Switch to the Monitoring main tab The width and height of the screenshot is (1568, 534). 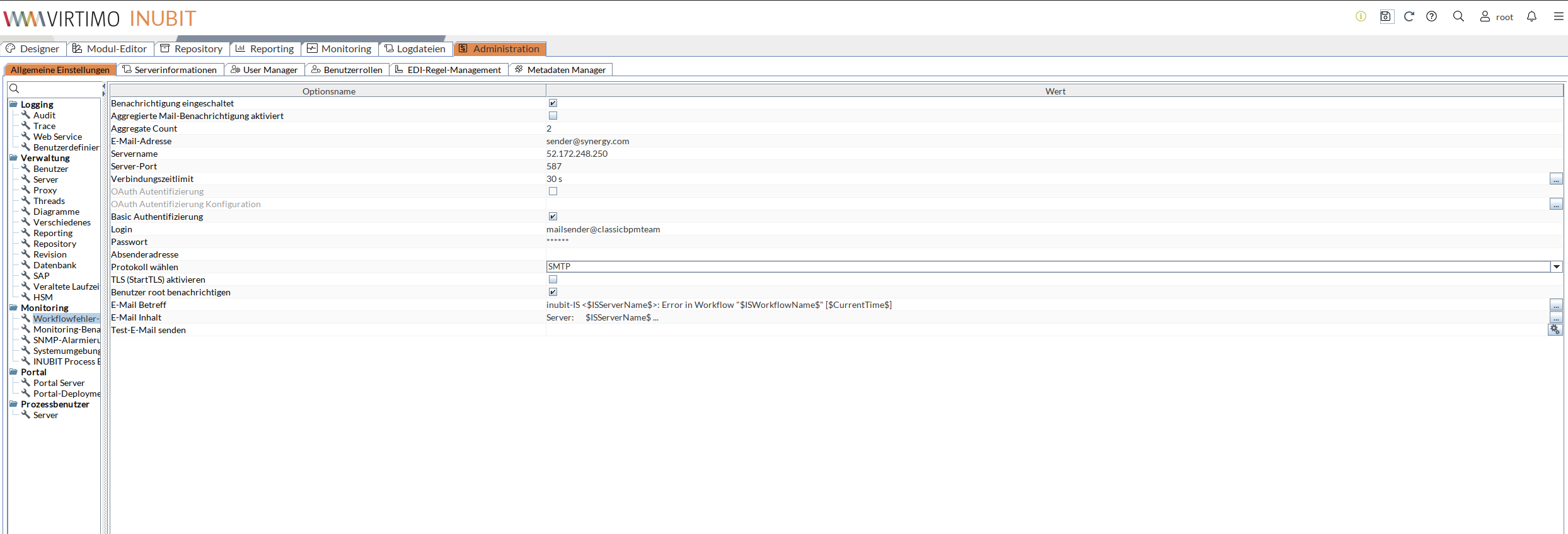click(339, 49)
